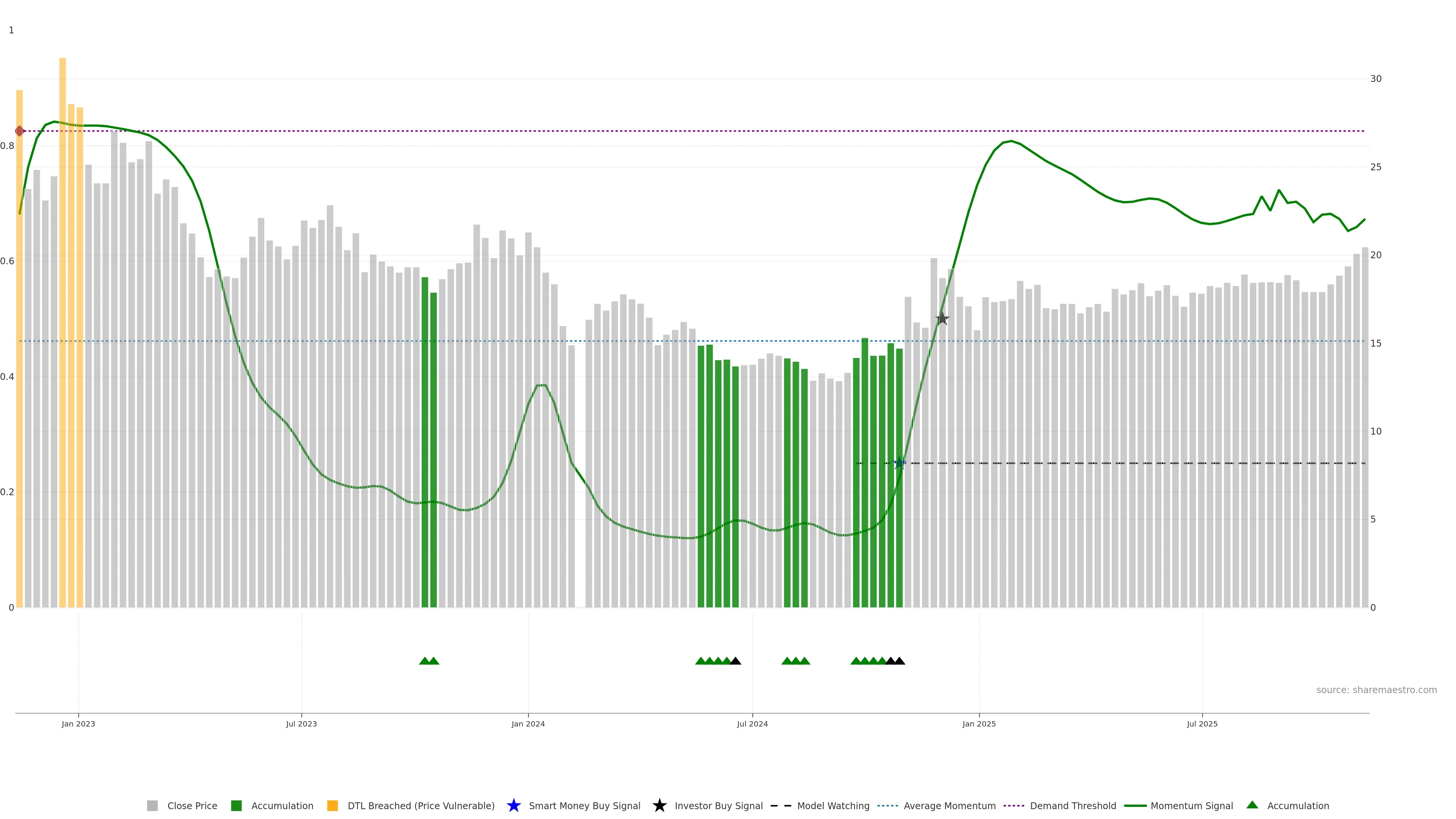Click the red diamond marker on Demand Threshold line
The width and height of the screenshot is (1456, 819).
pyautogui.click(x=20, y=131)
